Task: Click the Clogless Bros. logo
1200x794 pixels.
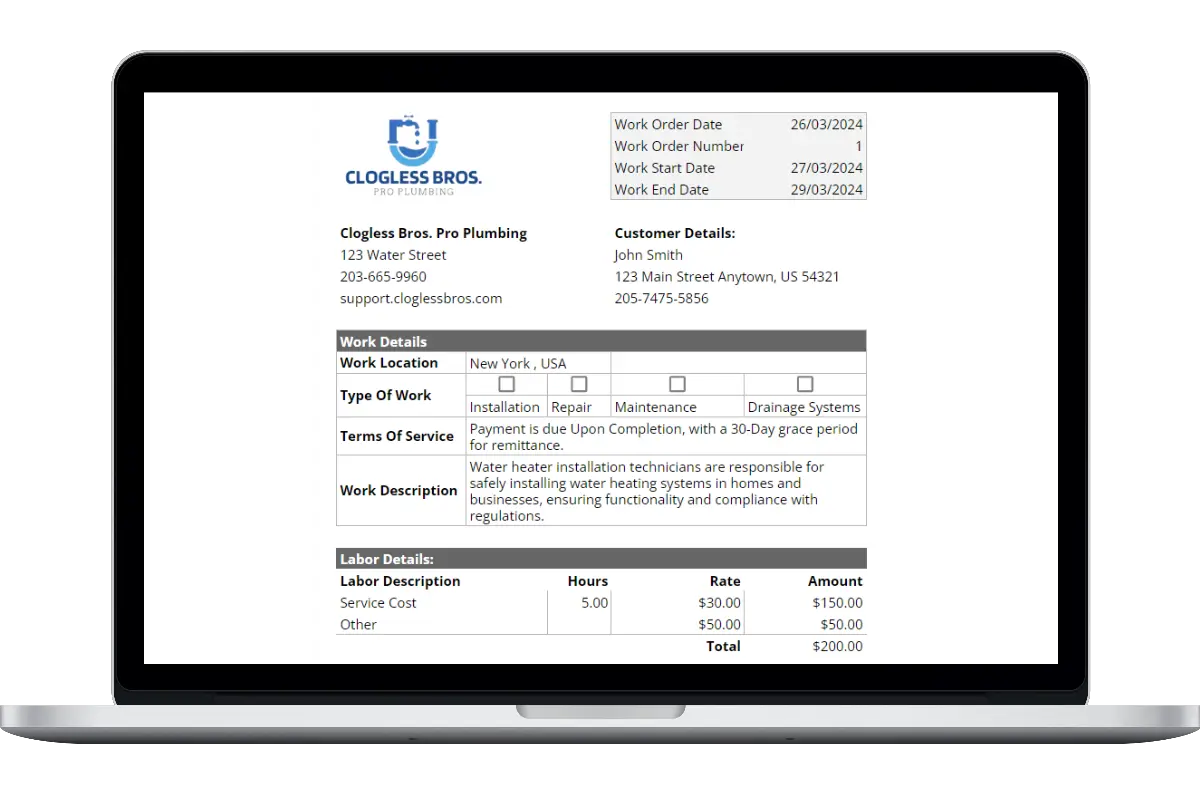Action: pyautogui.click(x=412, y=154)
